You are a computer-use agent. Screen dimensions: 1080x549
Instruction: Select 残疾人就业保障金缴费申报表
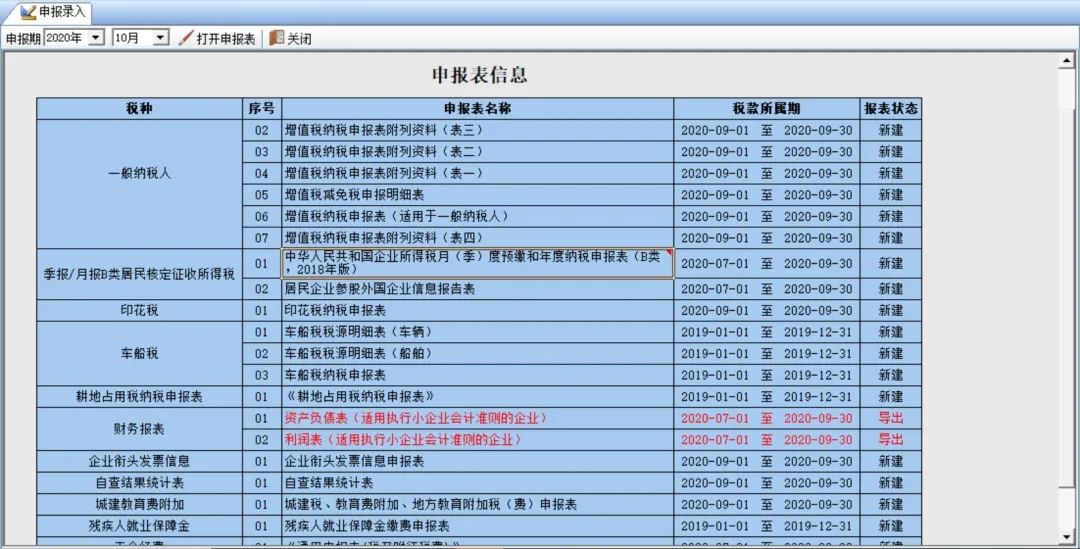477,526
